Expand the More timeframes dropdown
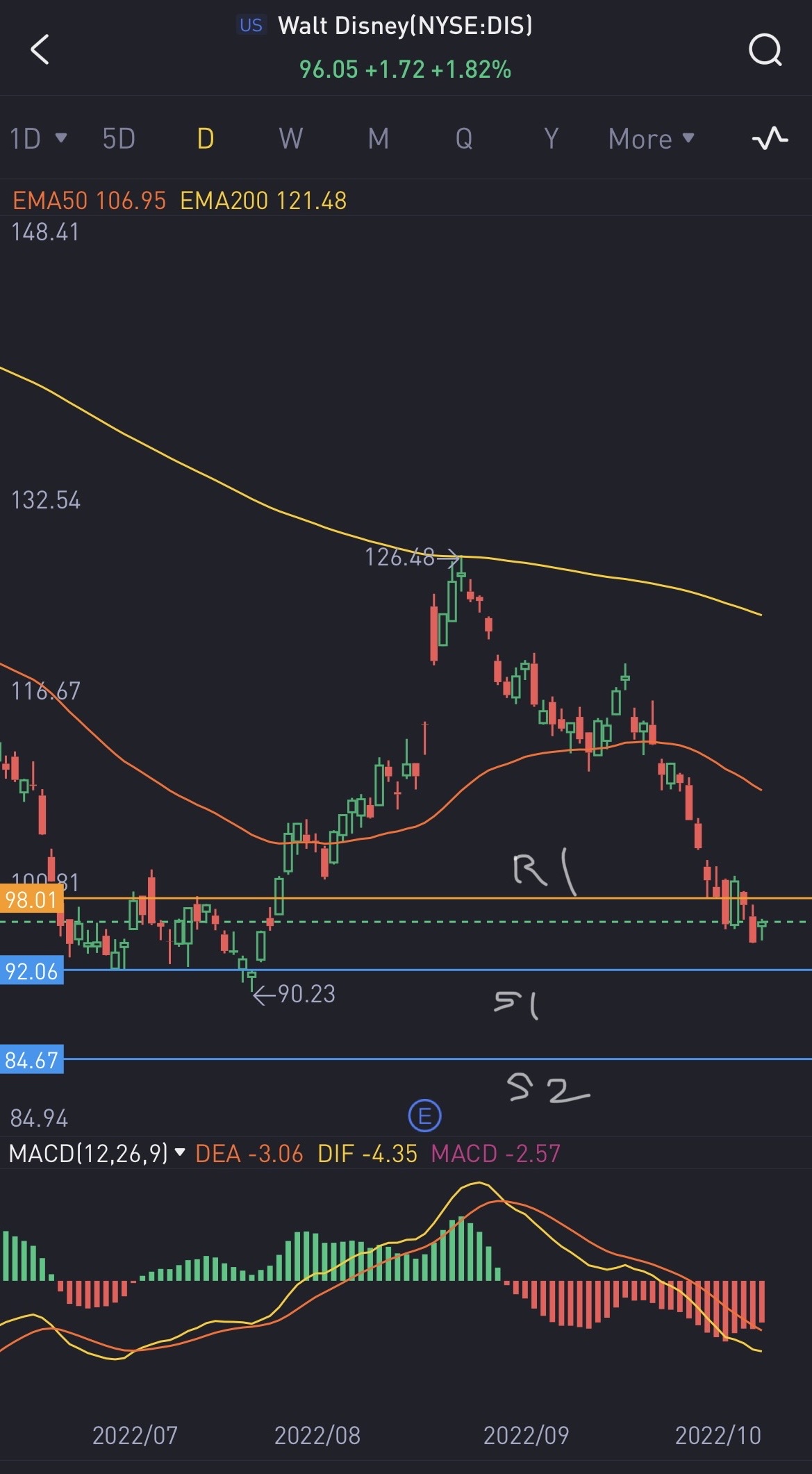The image size is (812, 1474). tap(651, 139)
